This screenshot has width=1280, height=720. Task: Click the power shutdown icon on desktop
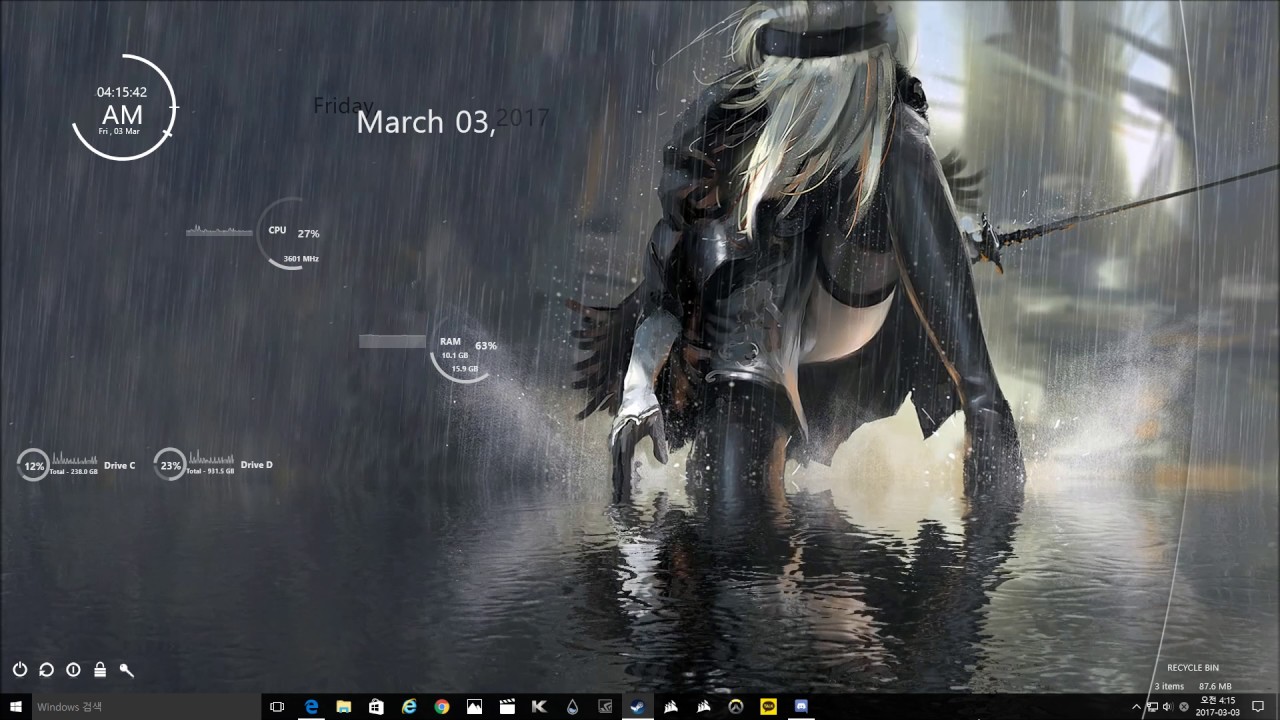[x=20, y=670]
